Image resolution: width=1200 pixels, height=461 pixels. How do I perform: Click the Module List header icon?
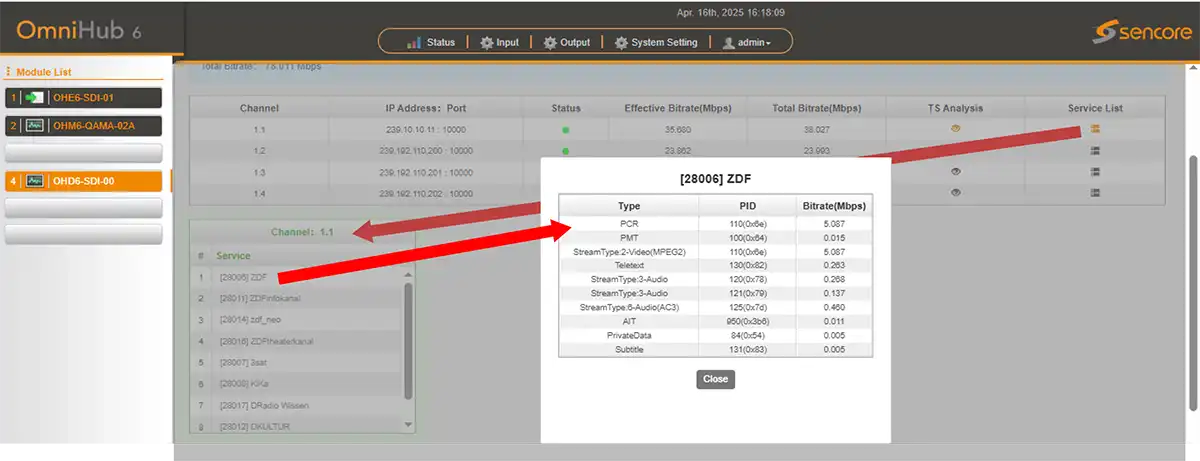click(x=9, y=72)
